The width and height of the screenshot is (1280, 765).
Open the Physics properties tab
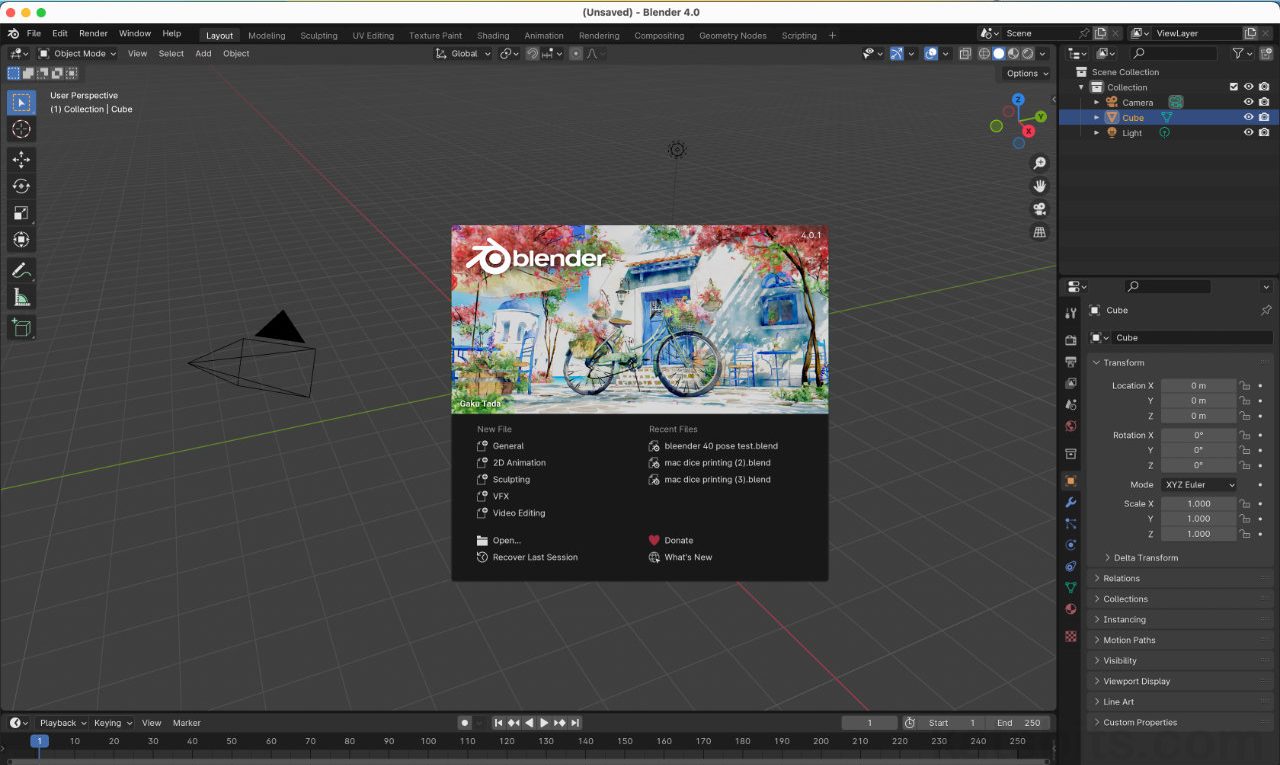pyautogui.click(x=1071, y=545)
